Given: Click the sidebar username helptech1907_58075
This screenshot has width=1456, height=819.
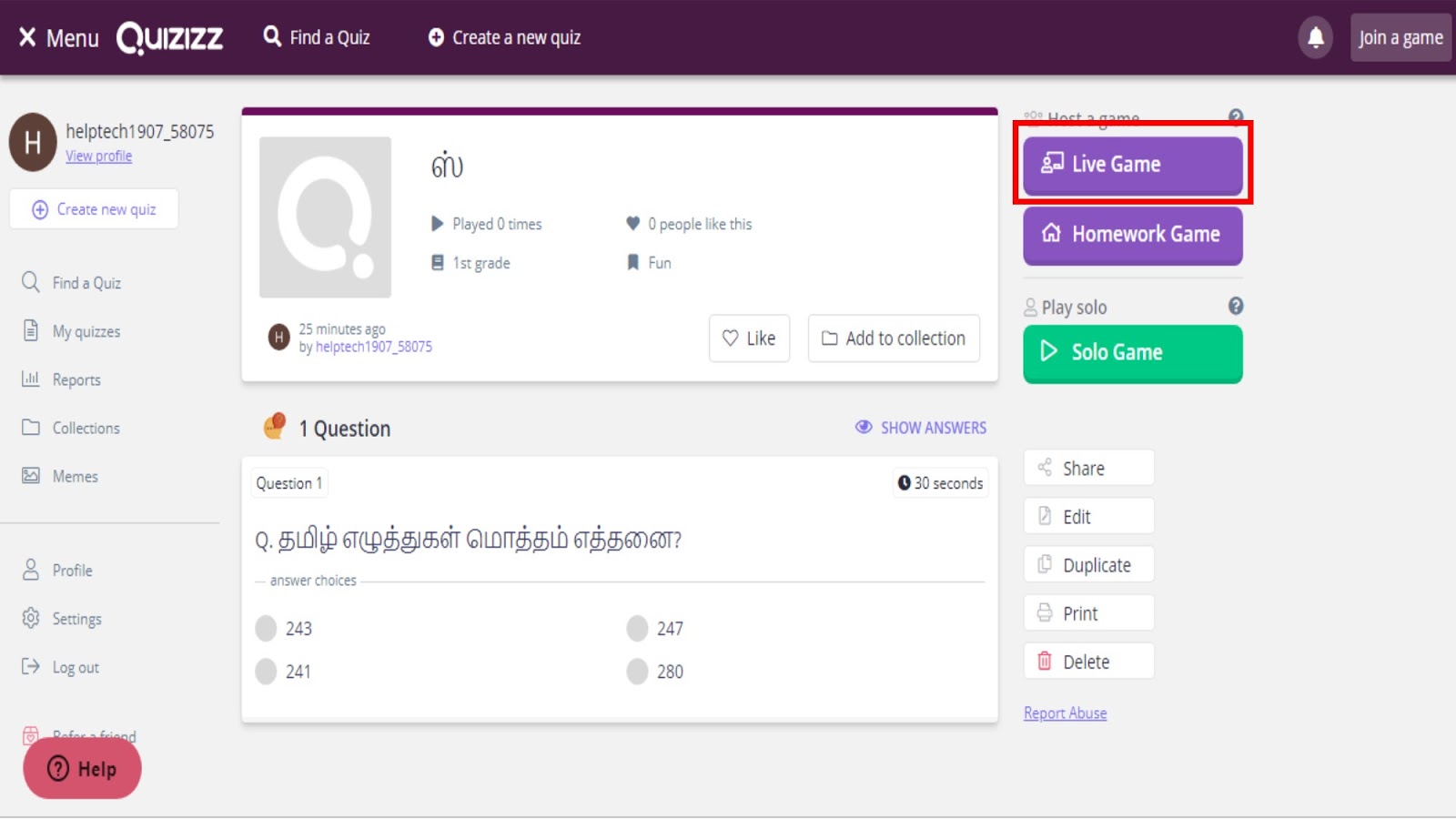Looking at the screenshot, I should (x=140, y=132).
